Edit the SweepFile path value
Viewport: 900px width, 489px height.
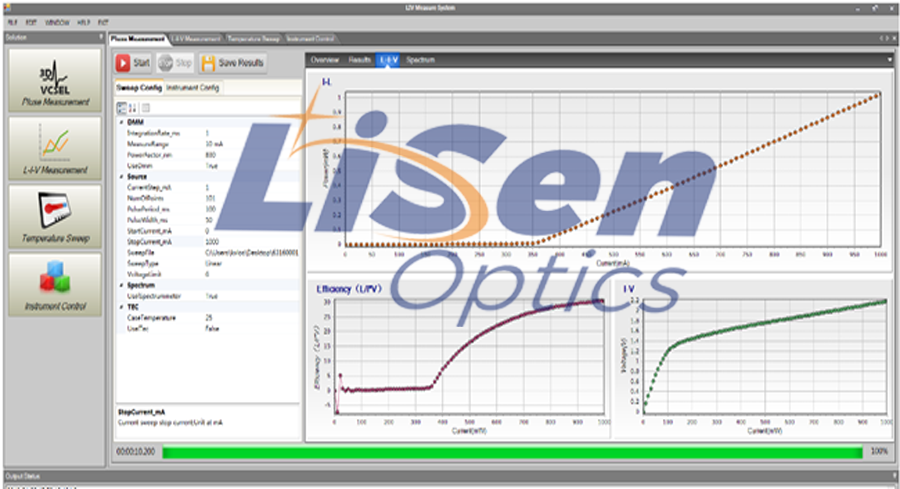(x=251, y=253)
